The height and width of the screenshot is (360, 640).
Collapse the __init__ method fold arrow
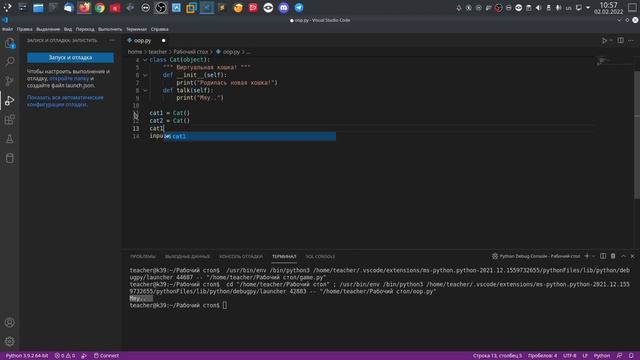145,75
